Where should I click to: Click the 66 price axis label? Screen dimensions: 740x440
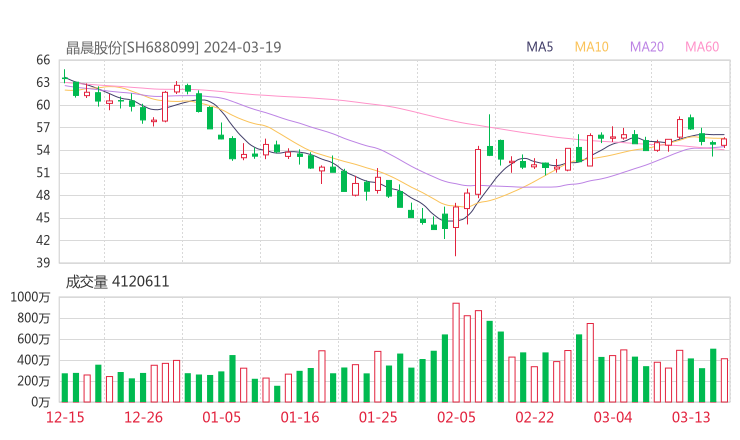[43, 60]
